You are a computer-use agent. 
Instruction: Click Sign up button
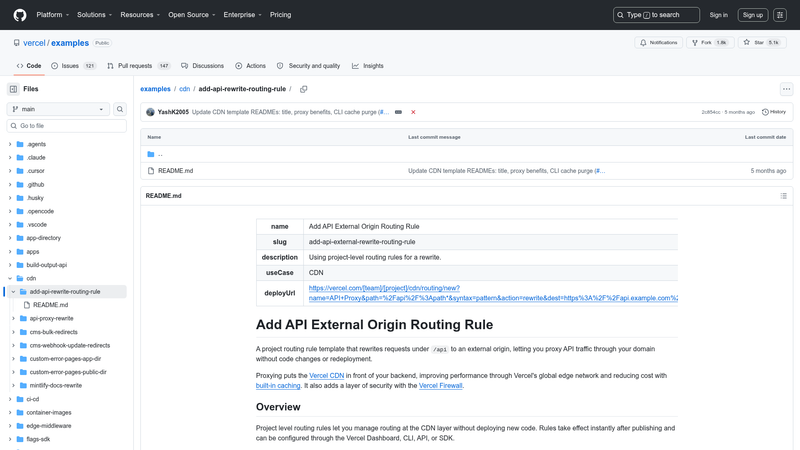point(753,15)
